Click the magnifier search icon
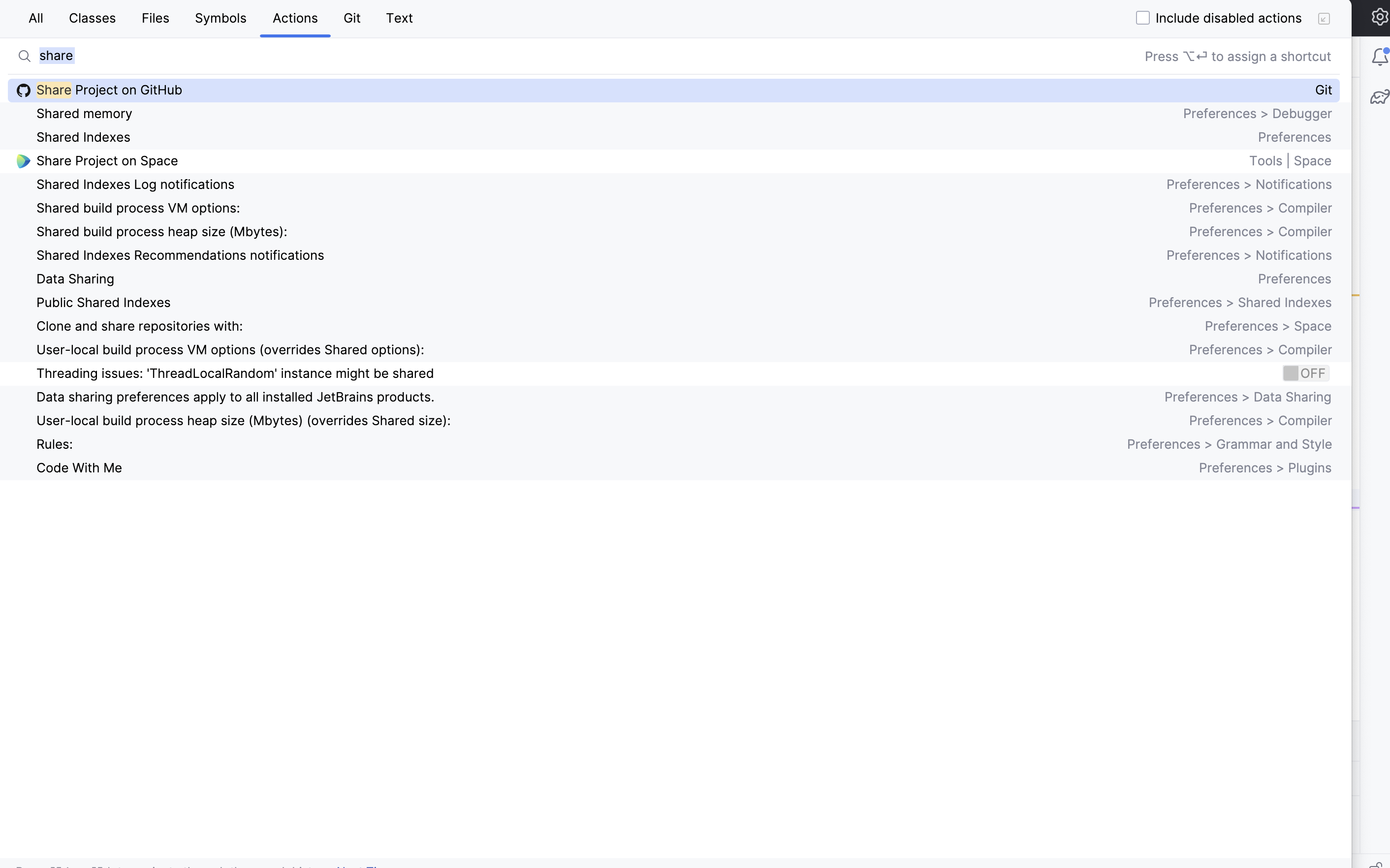Screen dimensions: 1390x868 (x=24, y=56)
